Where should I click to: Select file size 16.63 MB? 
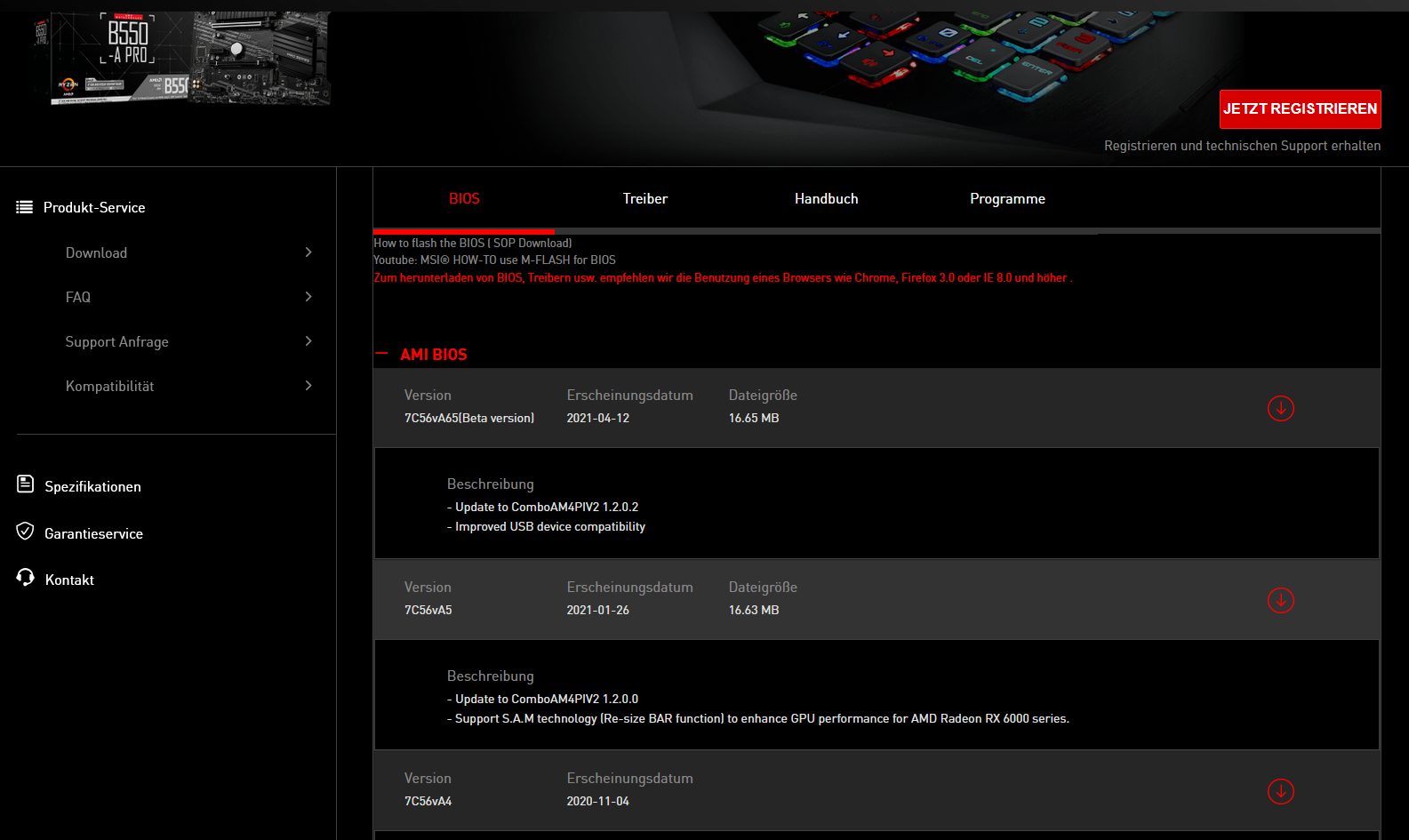pyautogui.click(x=754, y=610)
